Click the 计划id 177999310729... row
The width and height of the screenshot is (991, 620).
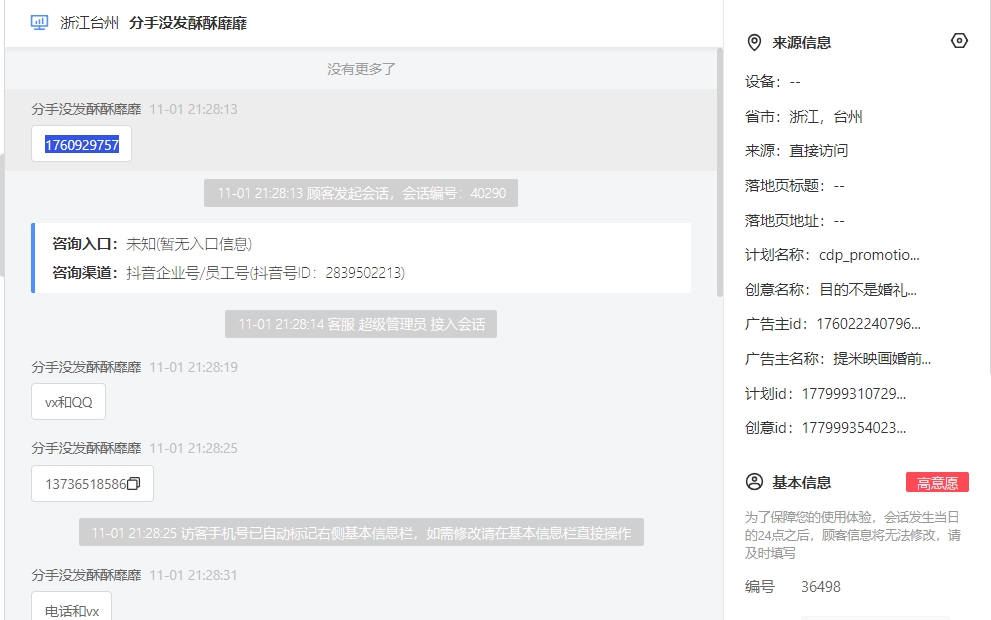pos(825,394)
